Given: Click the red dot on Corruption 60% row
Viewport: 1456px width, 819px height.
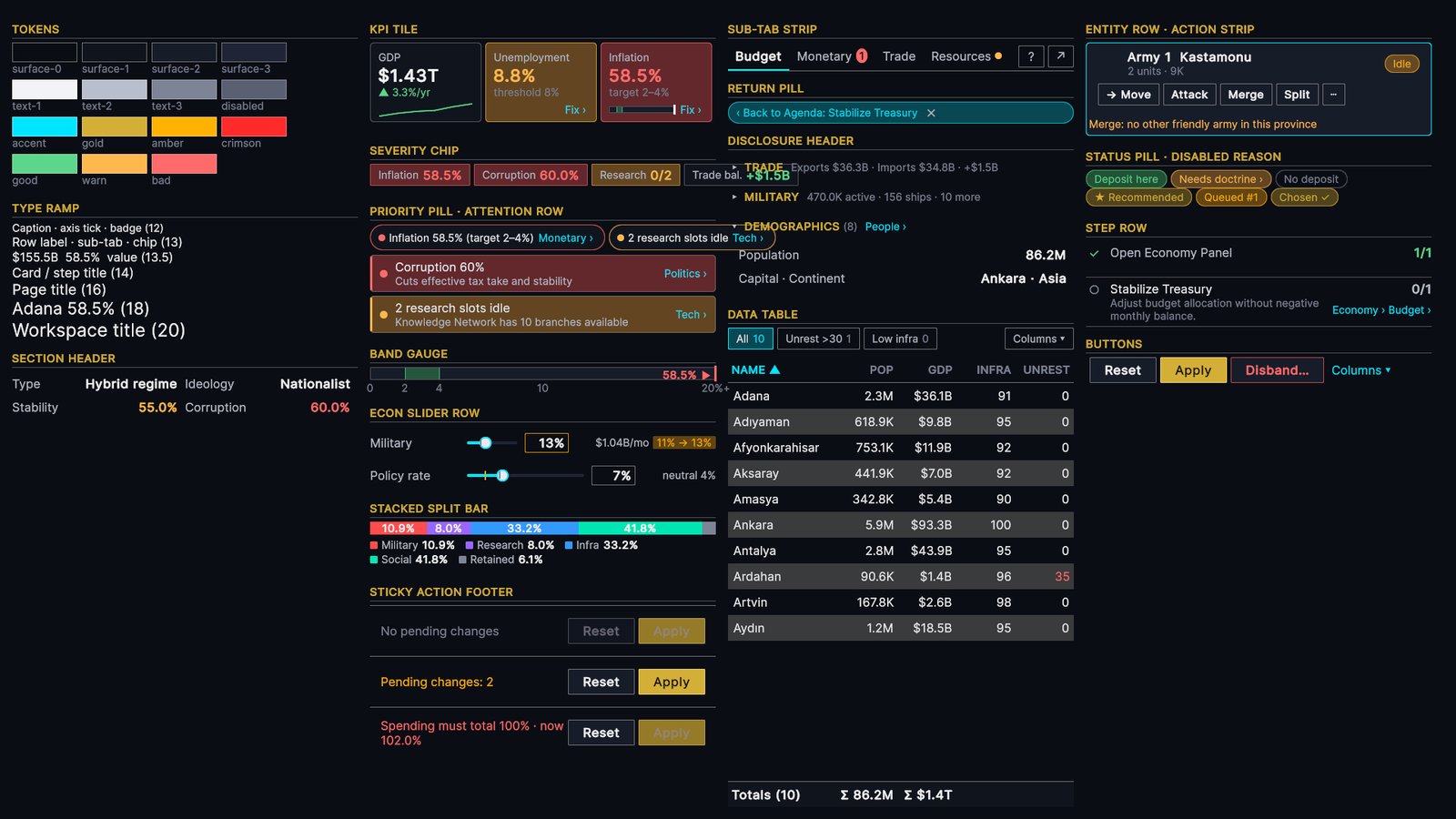Looking at the screenshot, I should pyautogui.click(x=384, y=273).
